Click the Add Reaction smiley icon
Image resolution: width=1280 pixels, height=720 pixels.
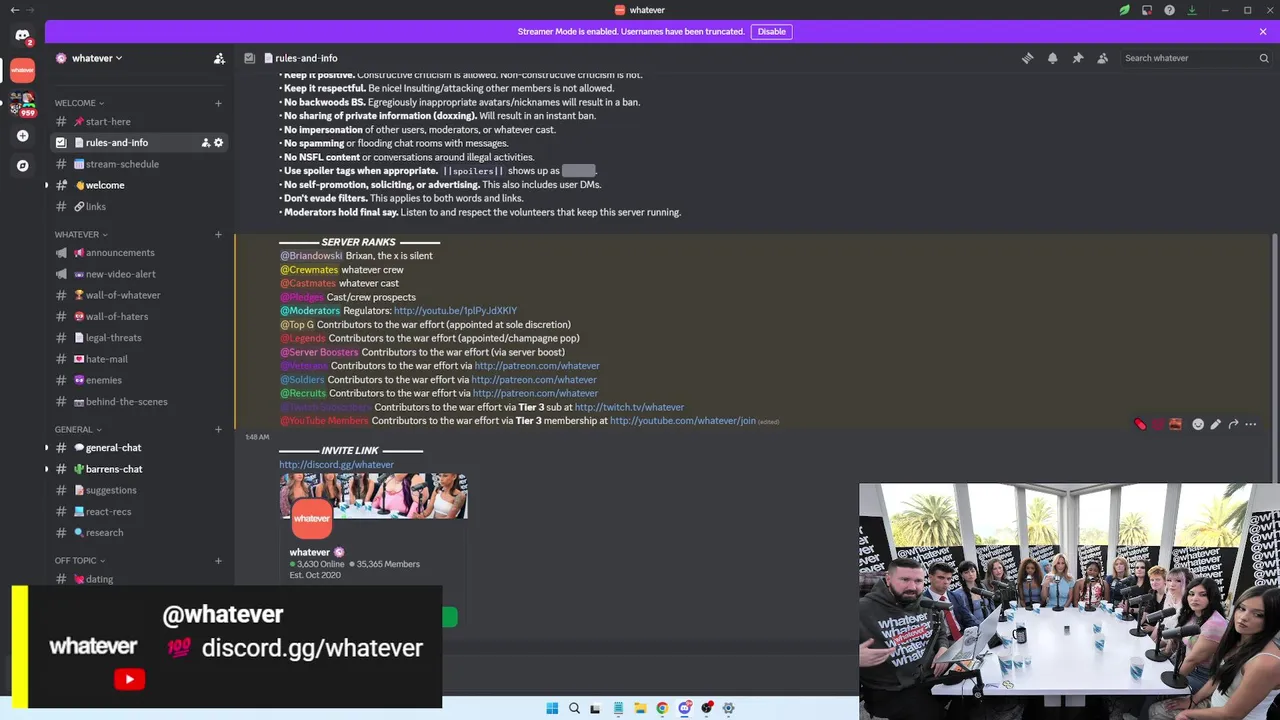tap(1198, 424)
